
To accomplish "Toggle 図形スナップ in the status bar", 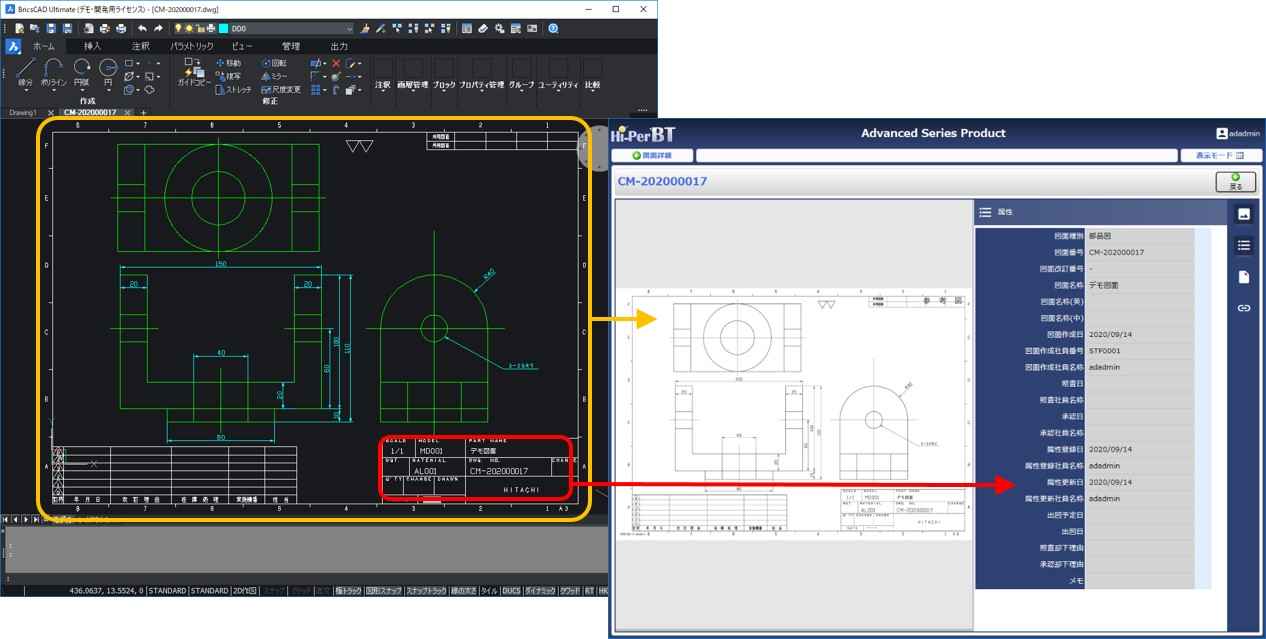I will click(383, 591).
